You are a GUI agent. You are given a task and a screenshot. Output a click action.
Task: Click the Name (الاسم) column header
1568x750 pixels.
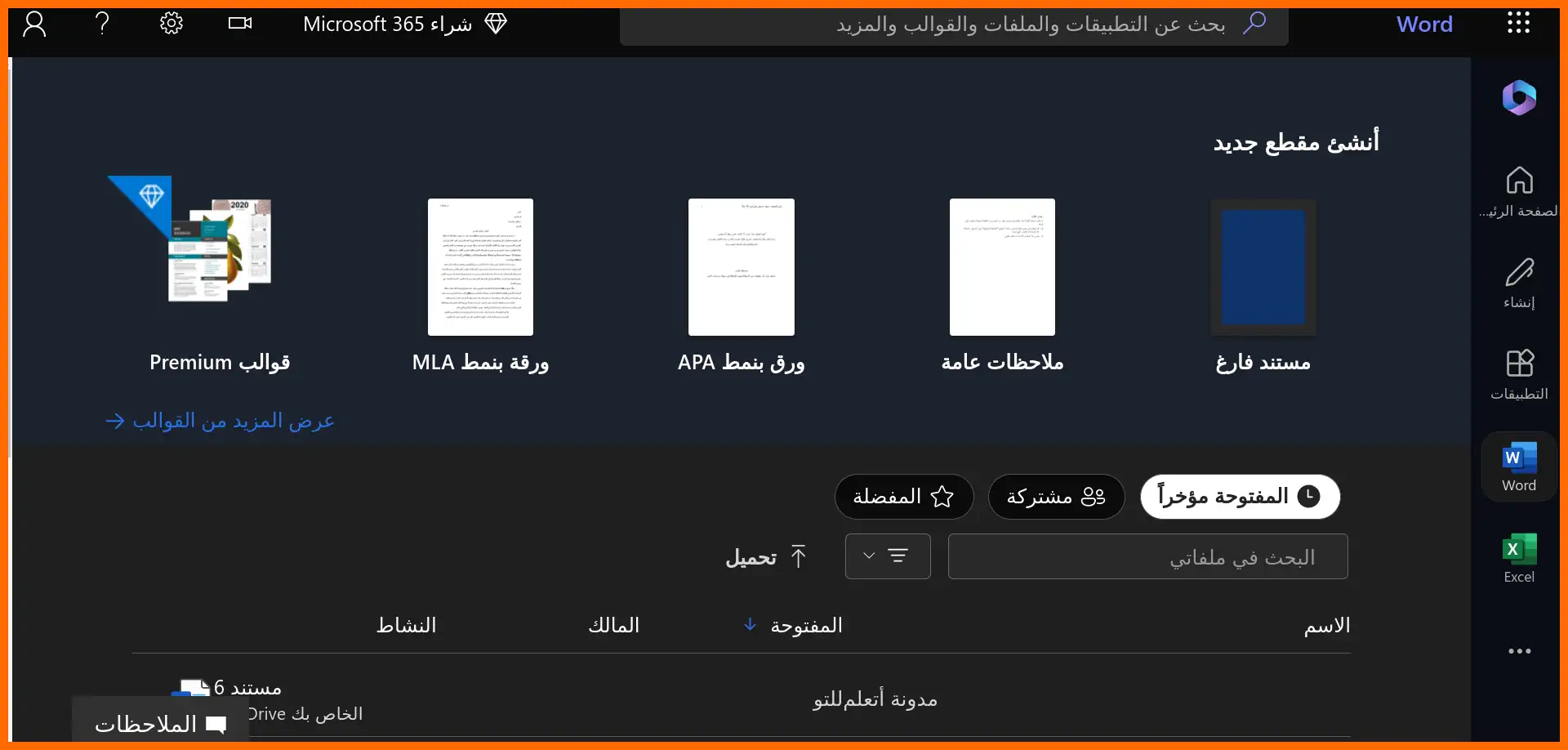pyautogui.click(x=1326, y=626)
